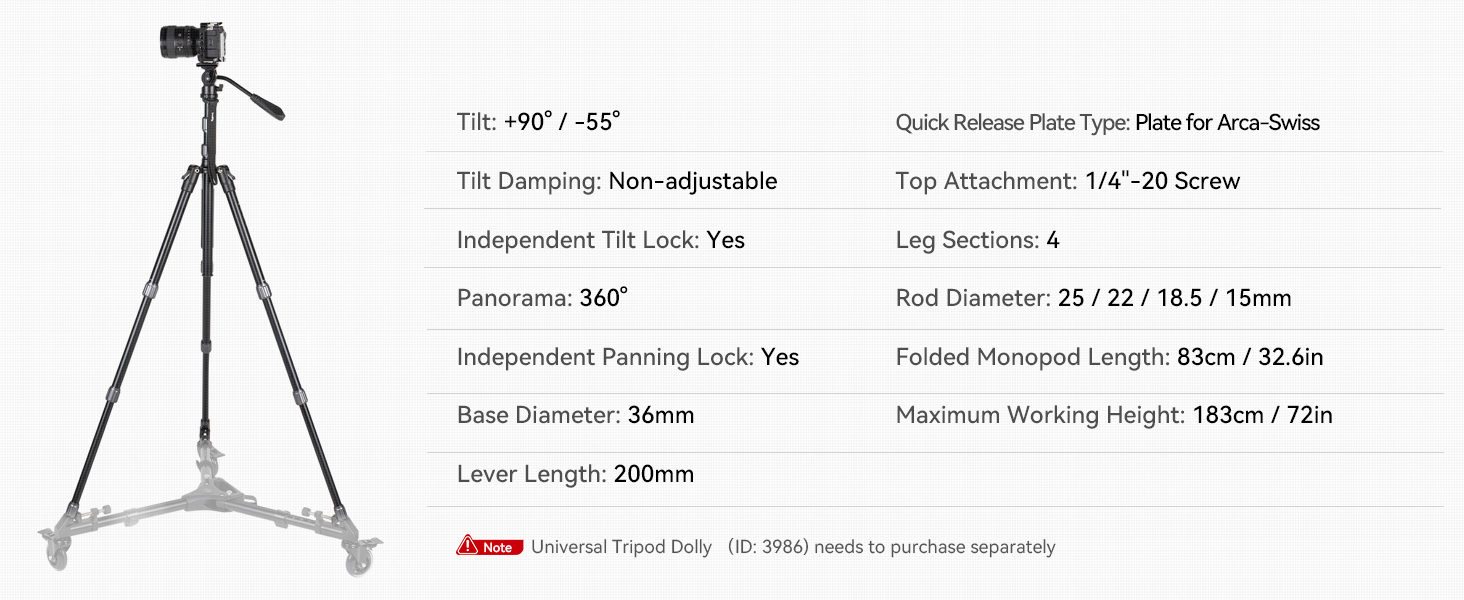Click the Panorama 360° specification

click(x=542, y=298)
